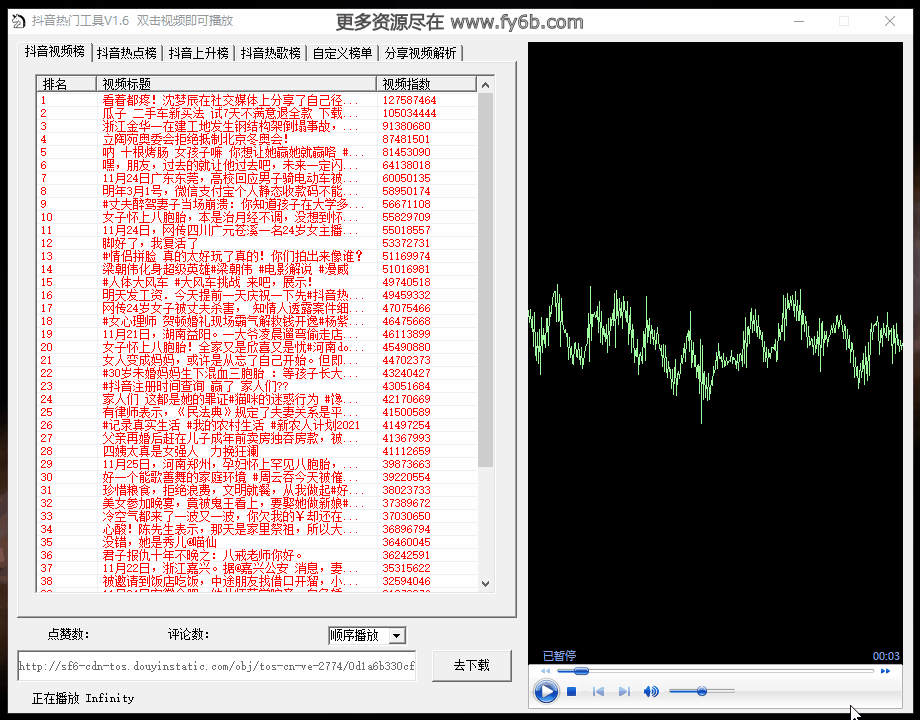Viewport: 920px width, 720px height.
Task: Select rank 16 row 明天发工资
Action: click(257, 295)
